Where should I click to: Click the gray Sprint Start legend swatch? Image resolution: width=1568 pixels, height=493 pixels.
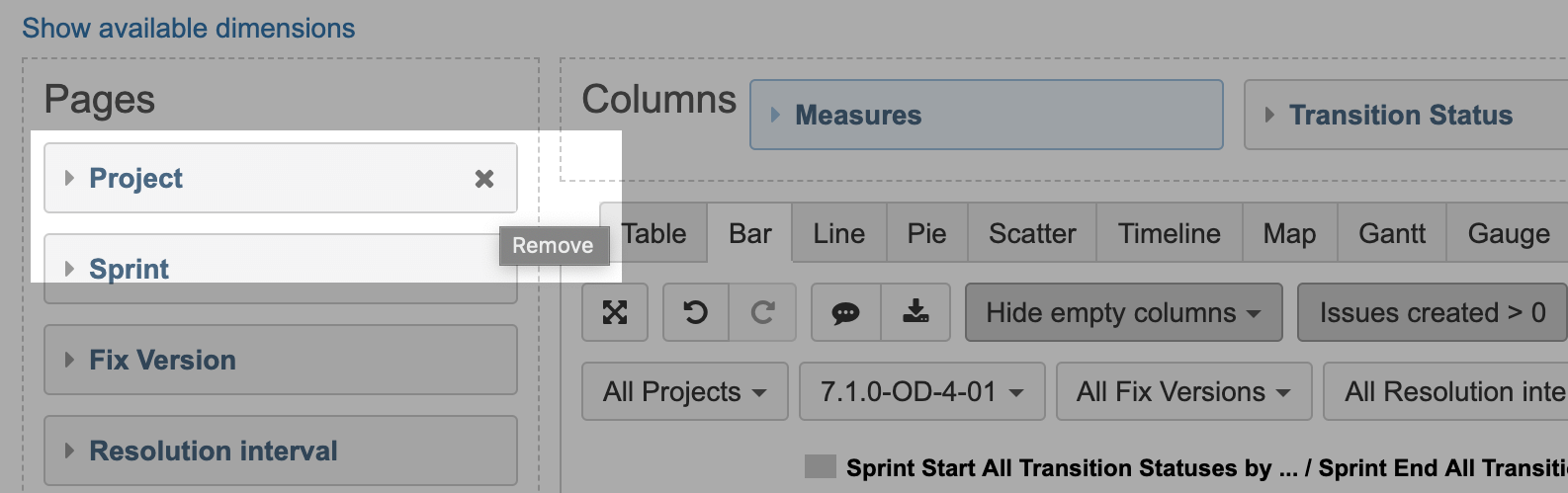821,466
